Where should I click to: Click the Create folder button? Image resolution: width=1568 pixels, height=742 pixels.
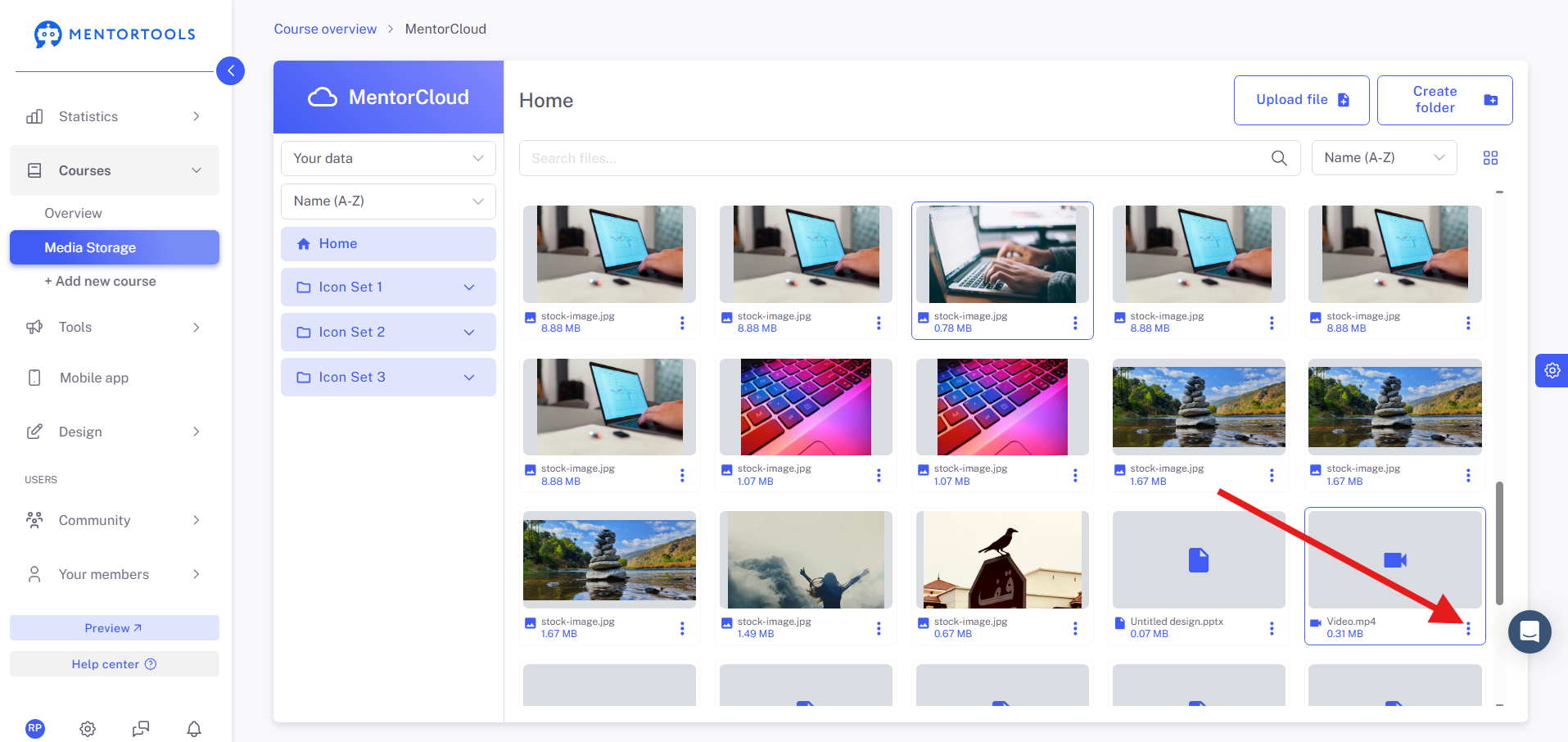coord(1444,100)
